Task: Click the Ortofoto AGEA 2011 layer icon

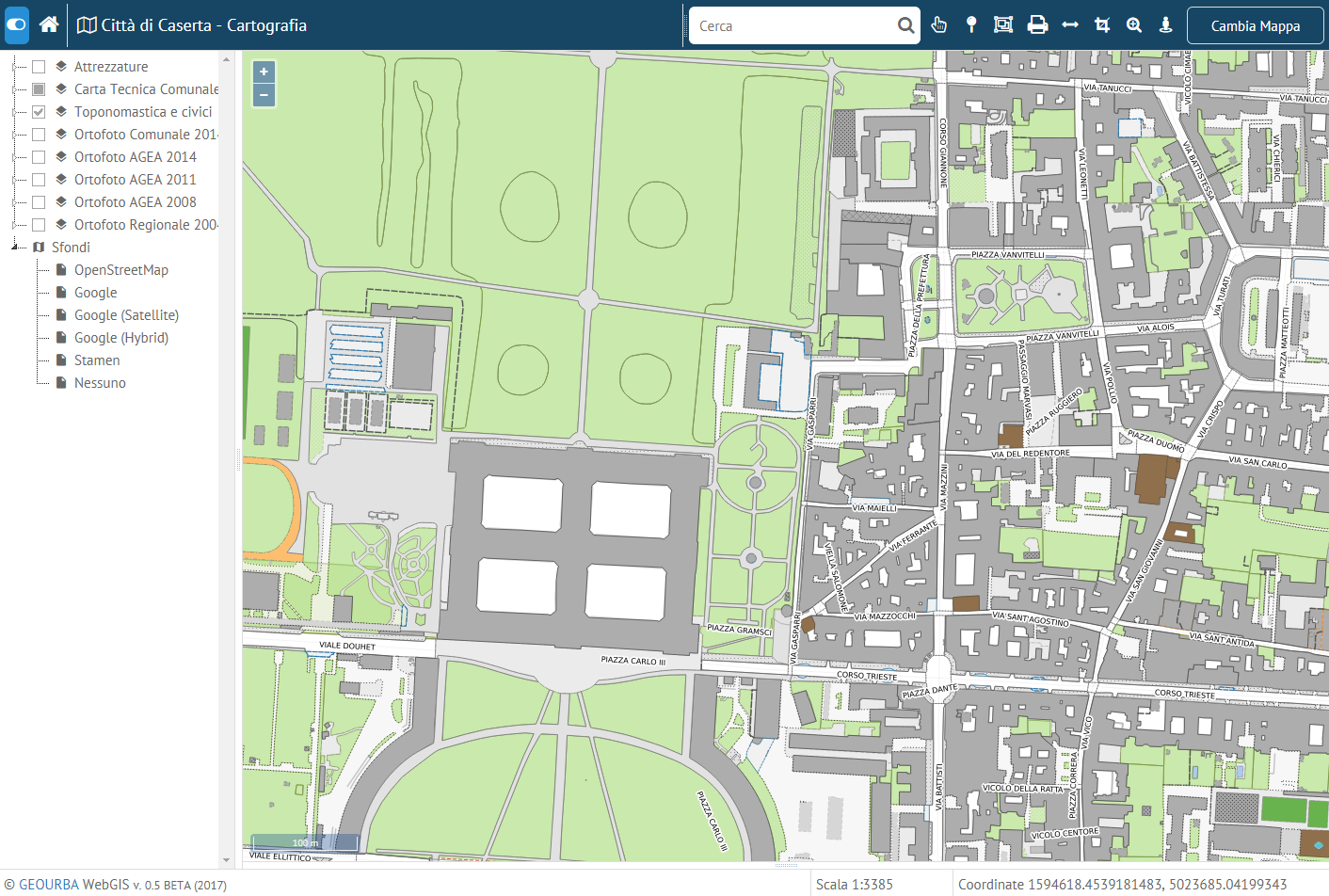Action: (x=61, y=180)
